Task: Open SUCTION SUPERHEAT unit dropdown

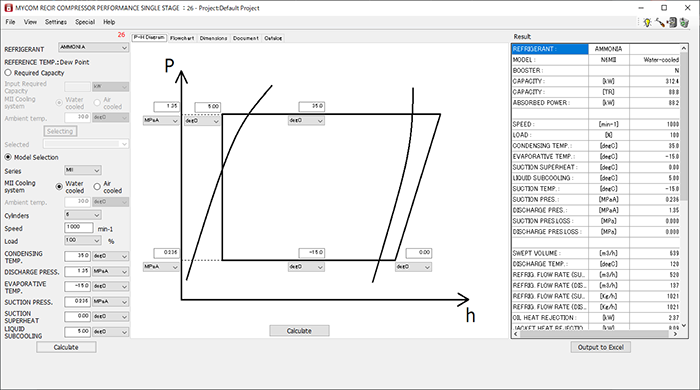Action: pyautogui.click(x=110, y=316)
